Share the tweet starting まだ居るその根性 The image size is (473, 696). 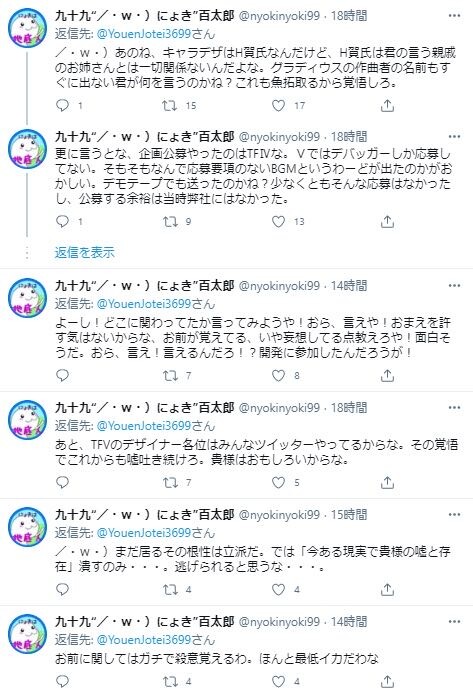click(x=387, y=589)
